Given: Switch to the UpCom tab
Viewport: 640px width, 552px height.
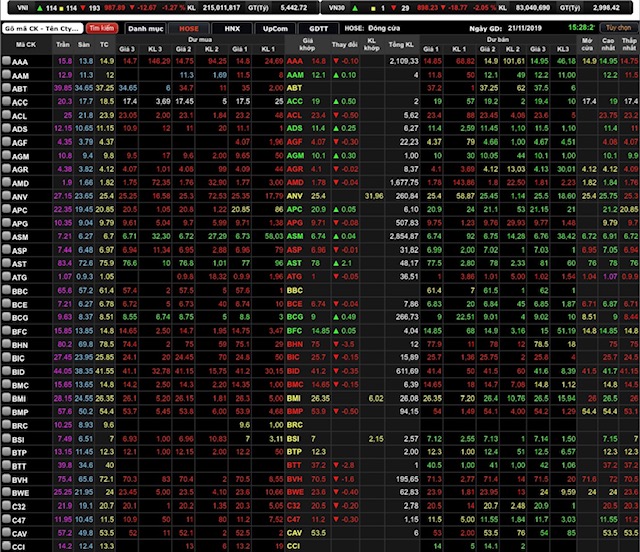Looking at the screenshot, I should (275, 29).
